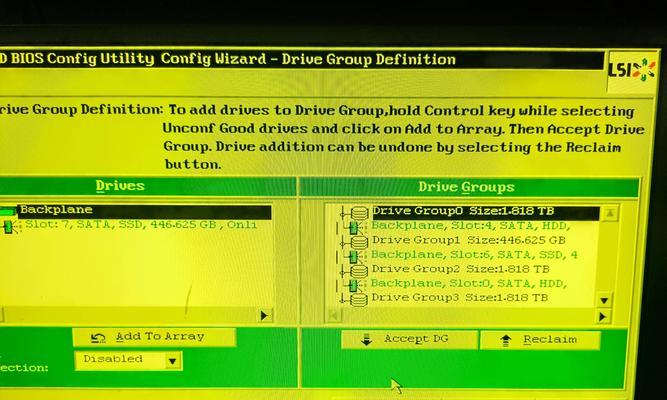Select Backplane, Slot:0, SATA, HDD entry
Image resolution: width=667 pixels, height=400 pixels.
[x=468, y=283]
